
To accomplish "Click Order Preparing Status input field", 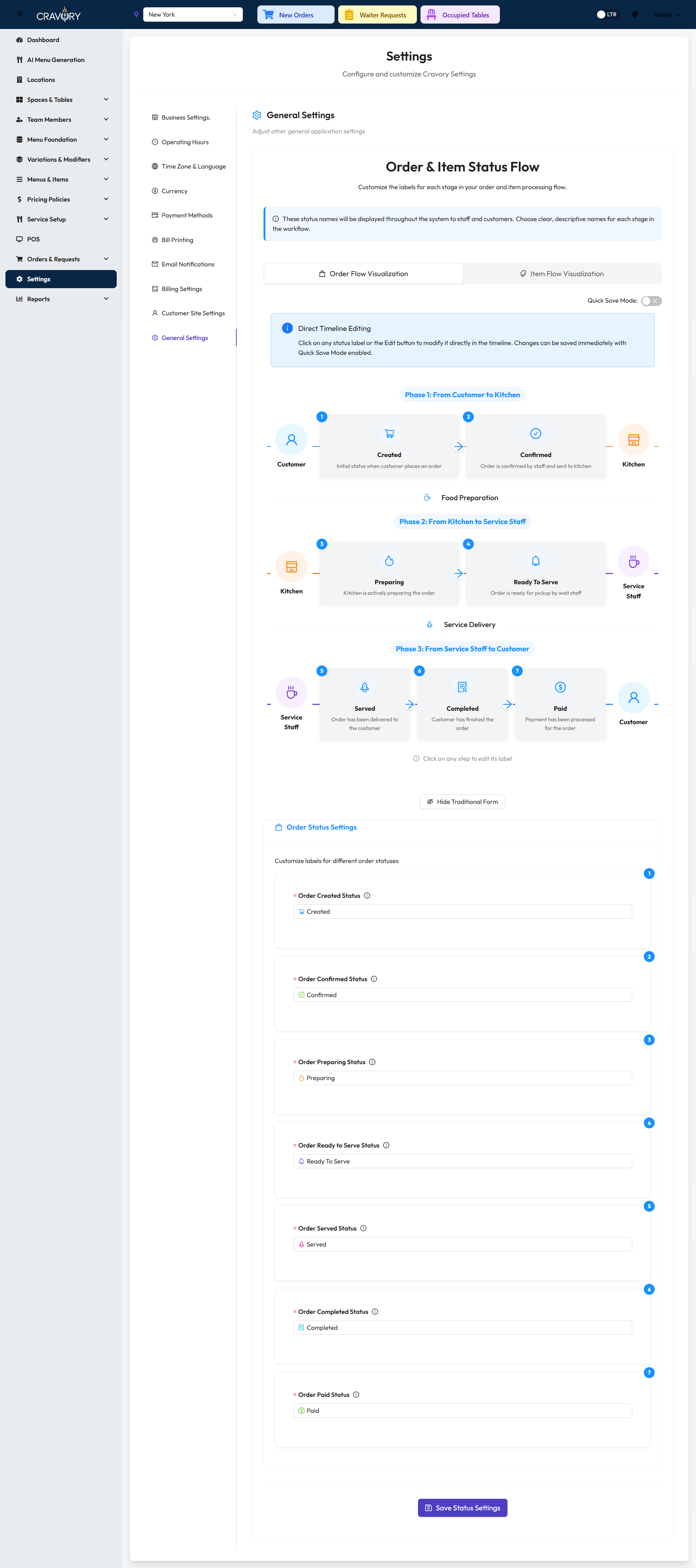I will coord(462,1078).
